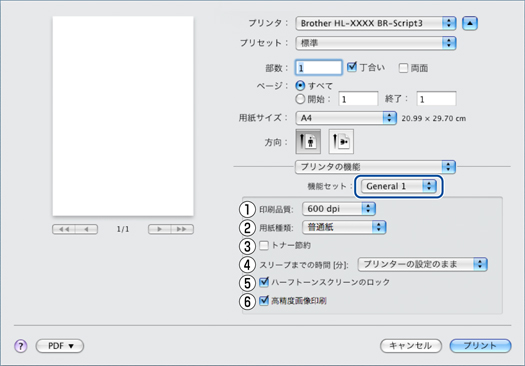Open the プリンタの機能 panel menu
The height and width of the screenshot is (366, 525).
(375, 167)
